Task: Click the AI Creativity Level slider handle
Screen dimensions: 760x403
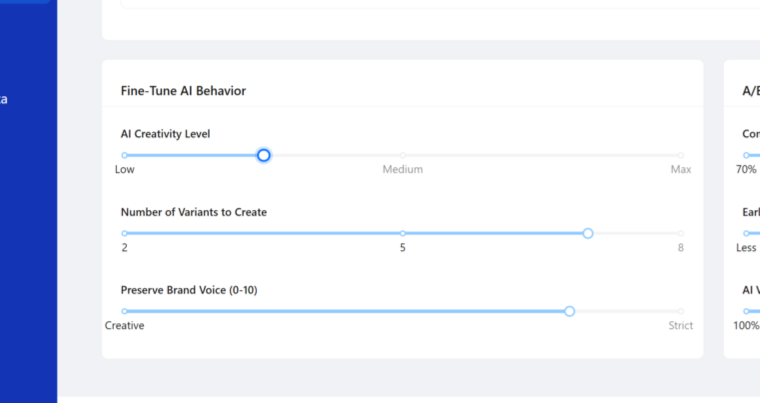Action: [x=264, y=155]
